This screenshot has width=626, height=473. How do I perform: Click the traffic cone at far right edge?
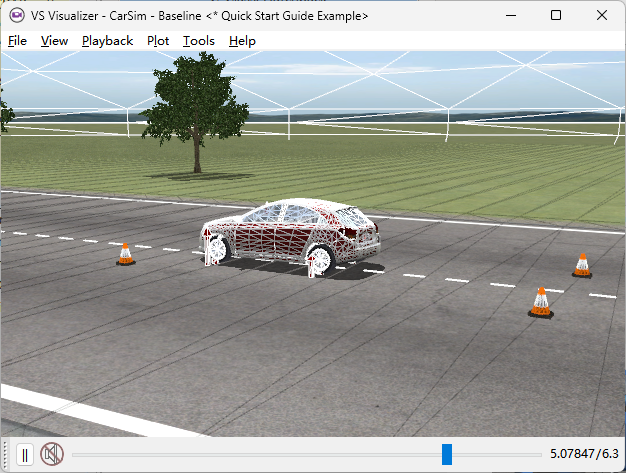(x=582, y=265)
